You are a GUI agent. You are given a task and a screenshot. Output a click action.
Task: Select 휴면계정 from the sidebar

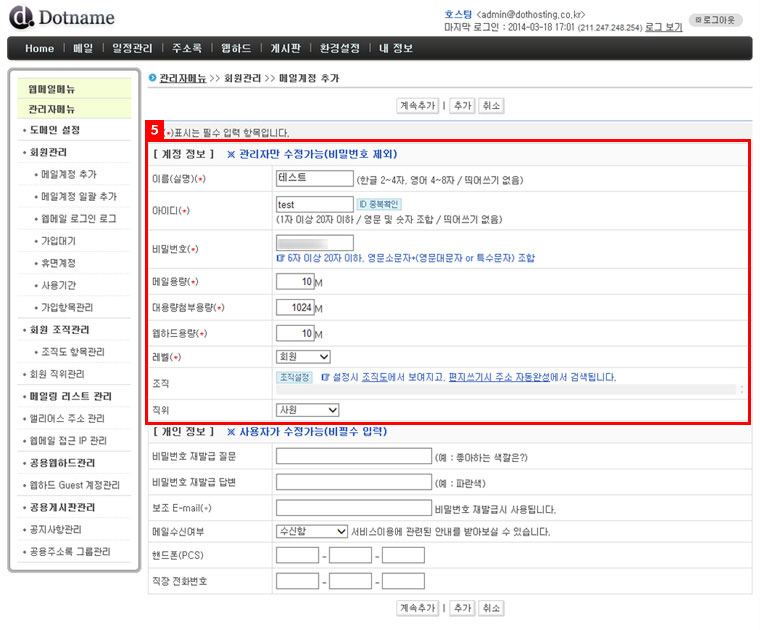pyautogui.click(x=59, y=263)
